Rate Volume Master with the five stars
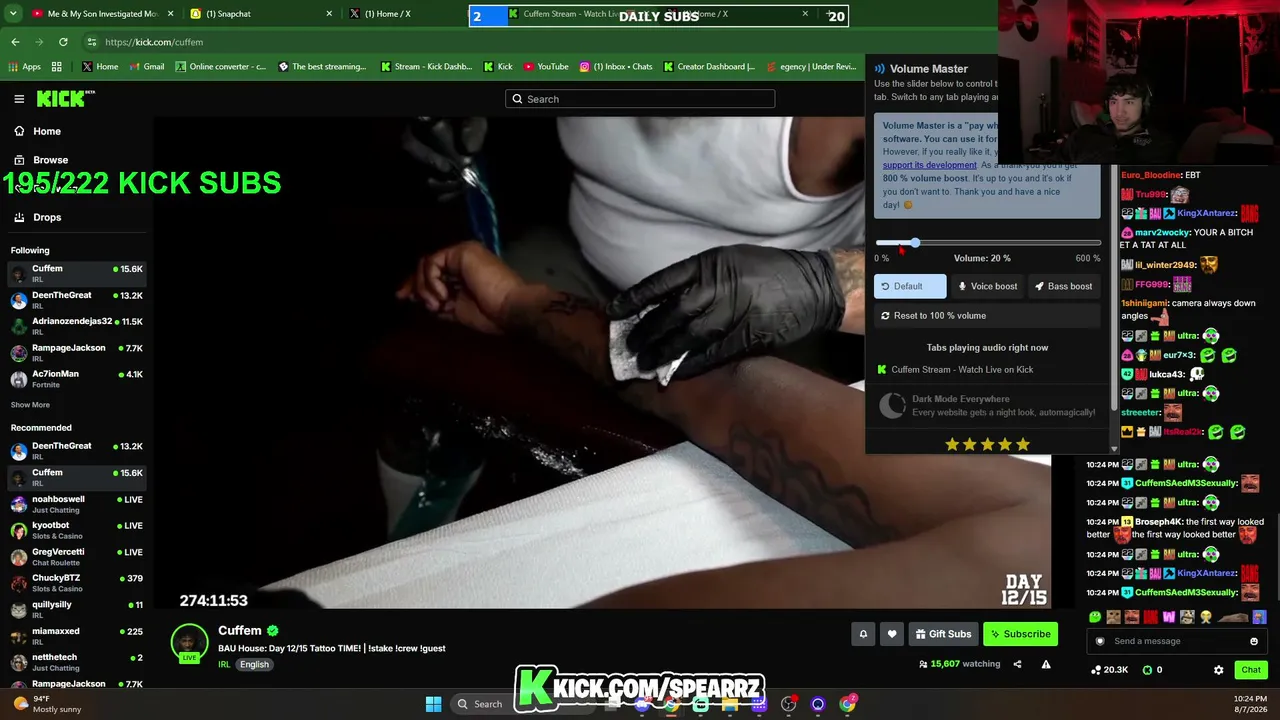 coord(987,444)
